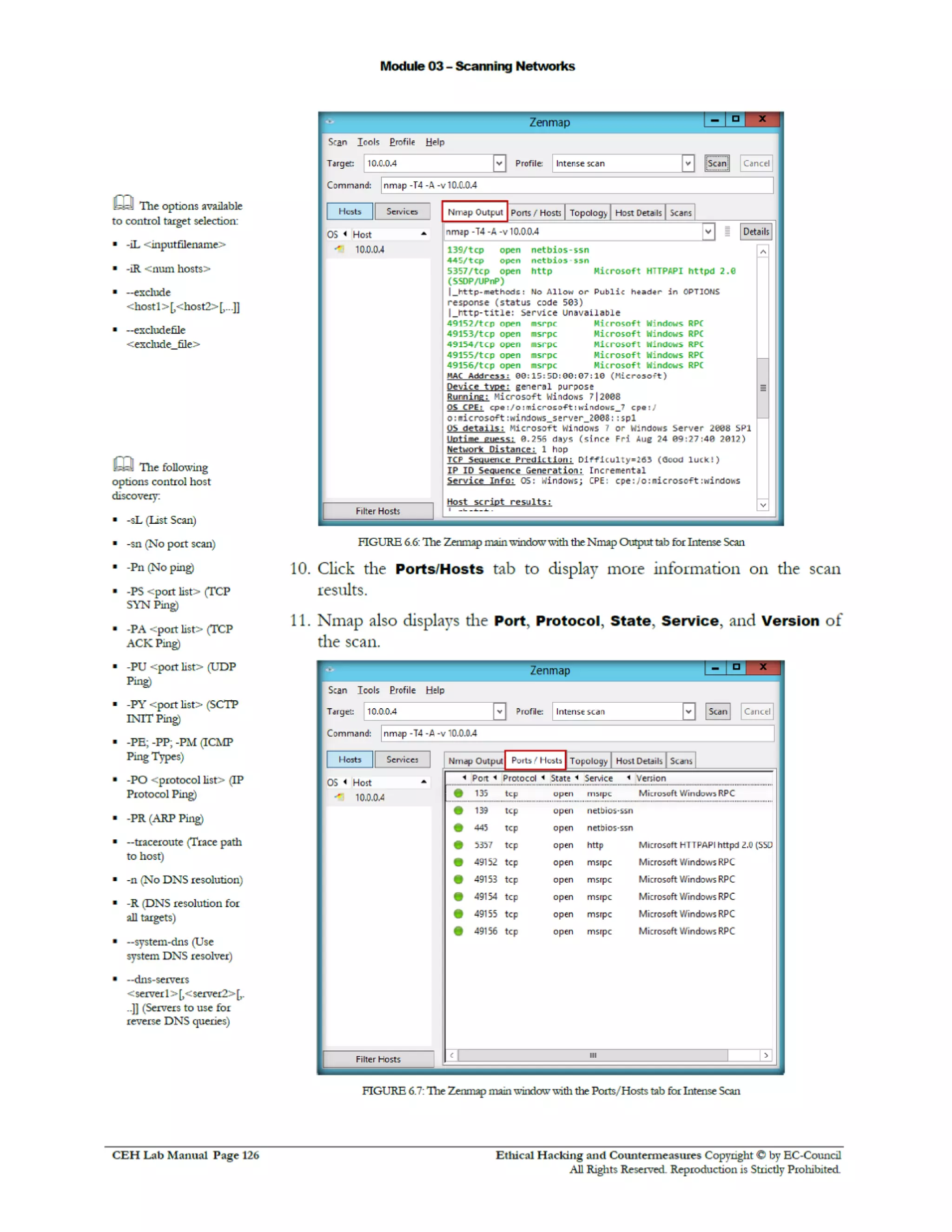Click green open-state icon for port 49155
952x1232 pixels.
click(458, 914)
